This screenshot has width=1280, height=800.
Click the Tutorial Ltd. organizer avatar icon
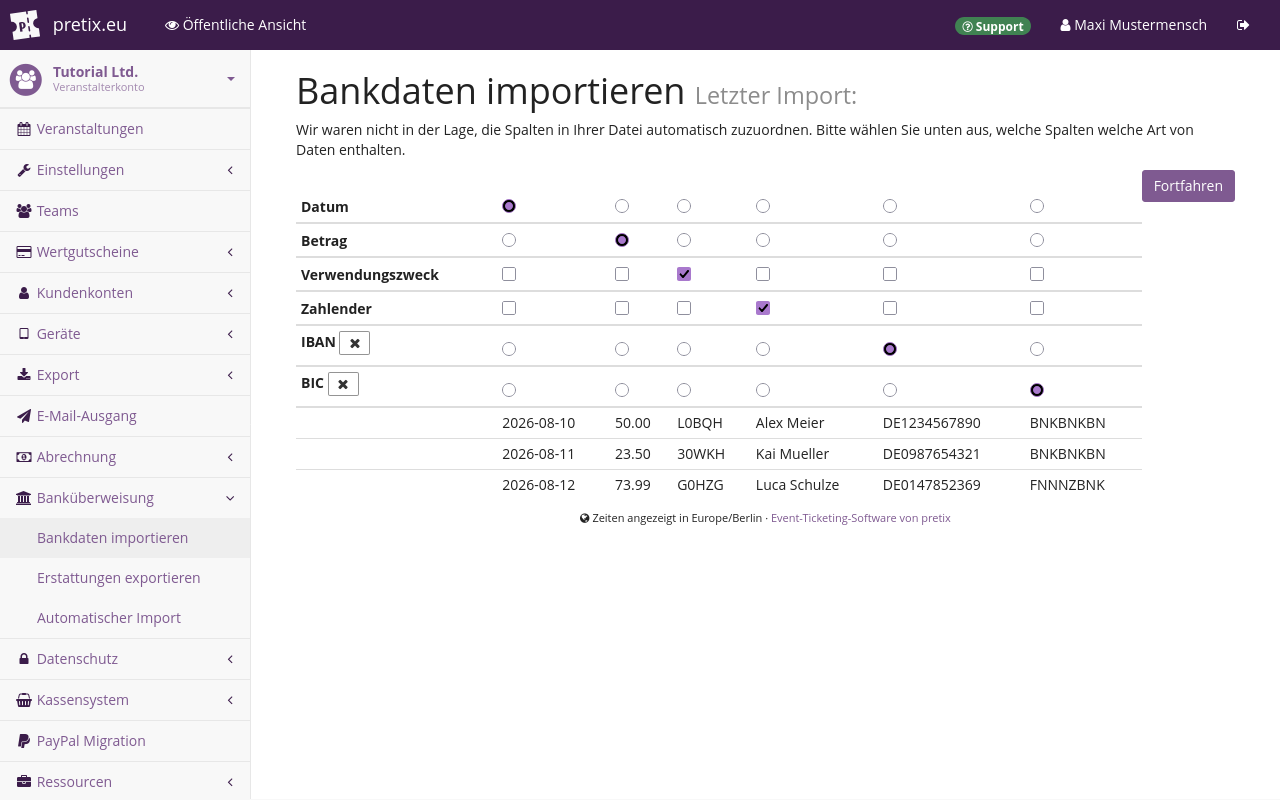click(26, 79)
